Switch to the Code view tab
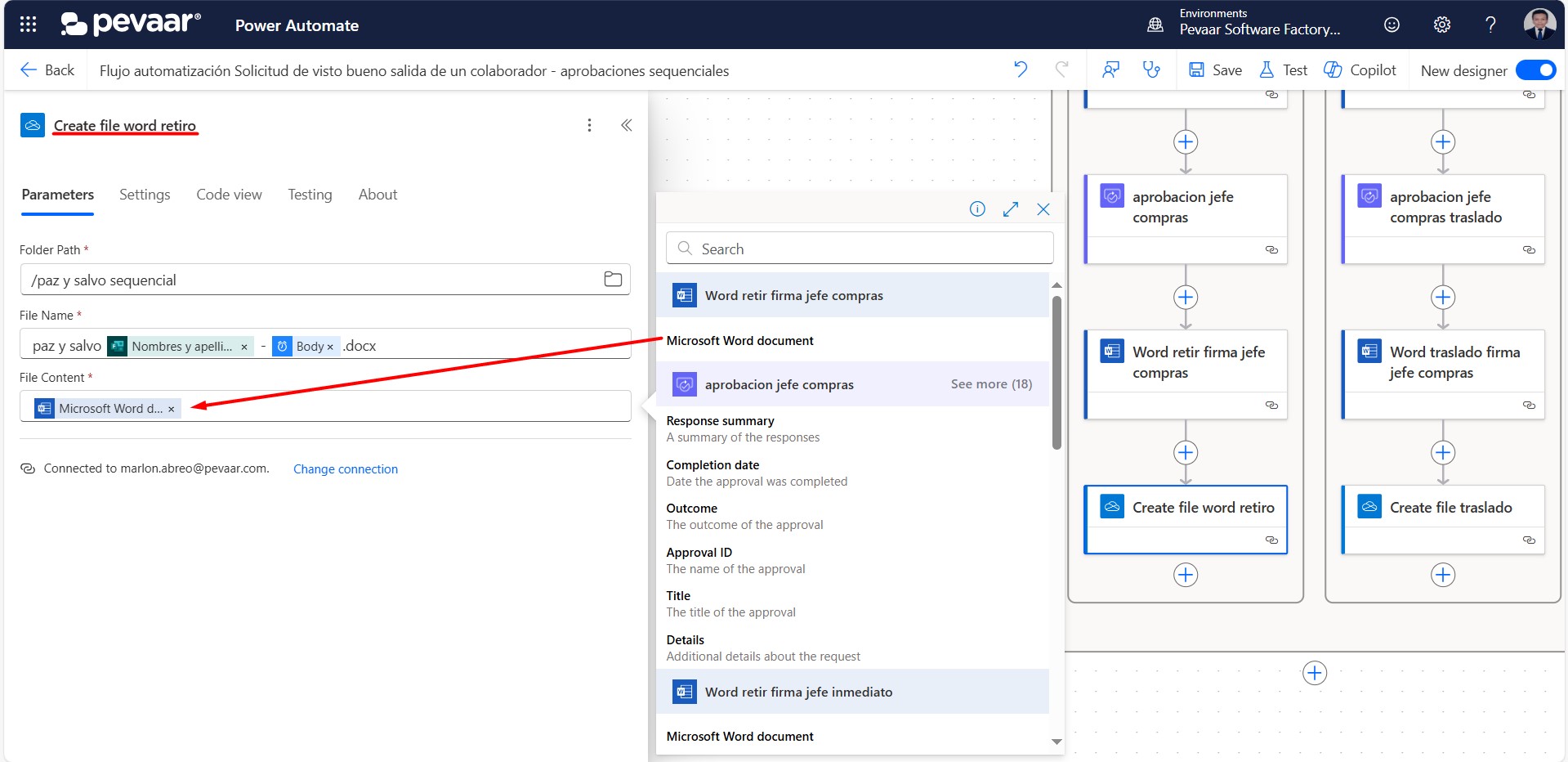 tap(229, 195)
